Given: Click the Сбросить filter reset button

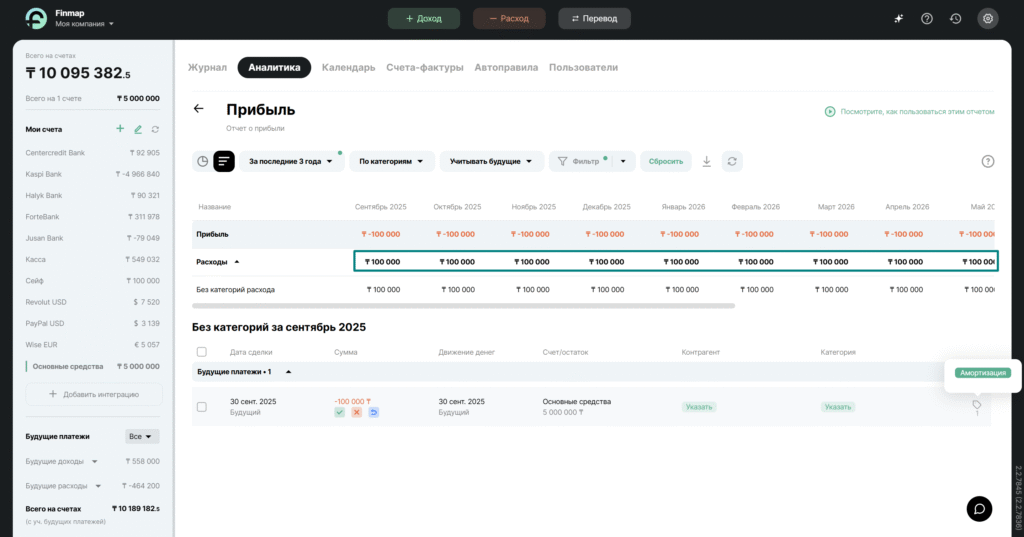Looking at the screenshot, I should point(665,161).
